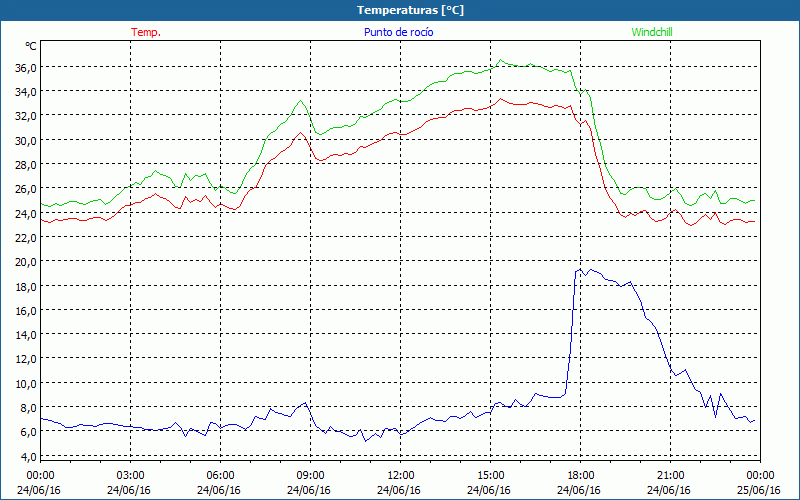
Task: Click the 18,0 y-axis value
Action: click(x=26, y=286)
